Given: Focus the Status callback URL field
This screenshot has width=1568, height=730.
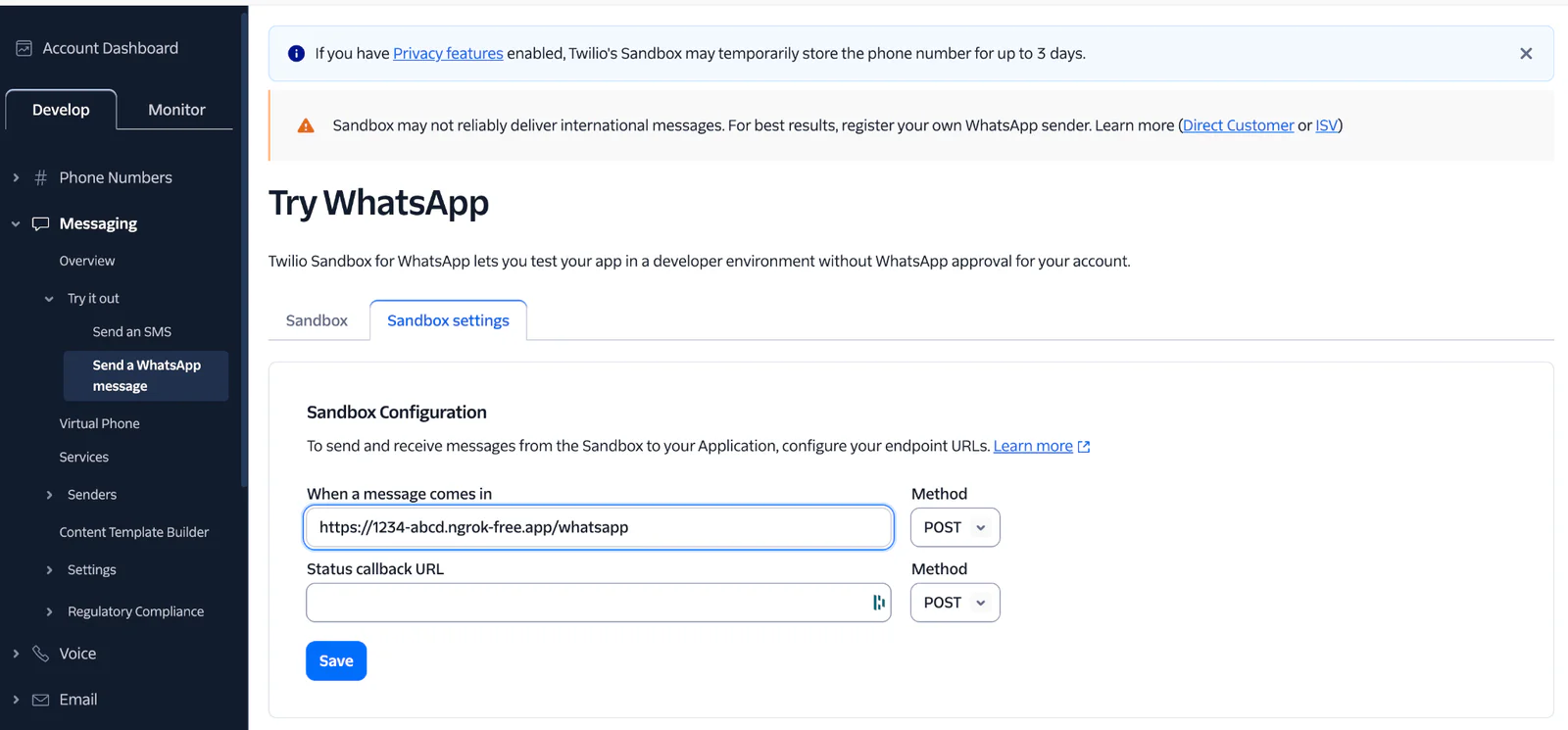Looking at the screenshot, I should click(599, 603).
